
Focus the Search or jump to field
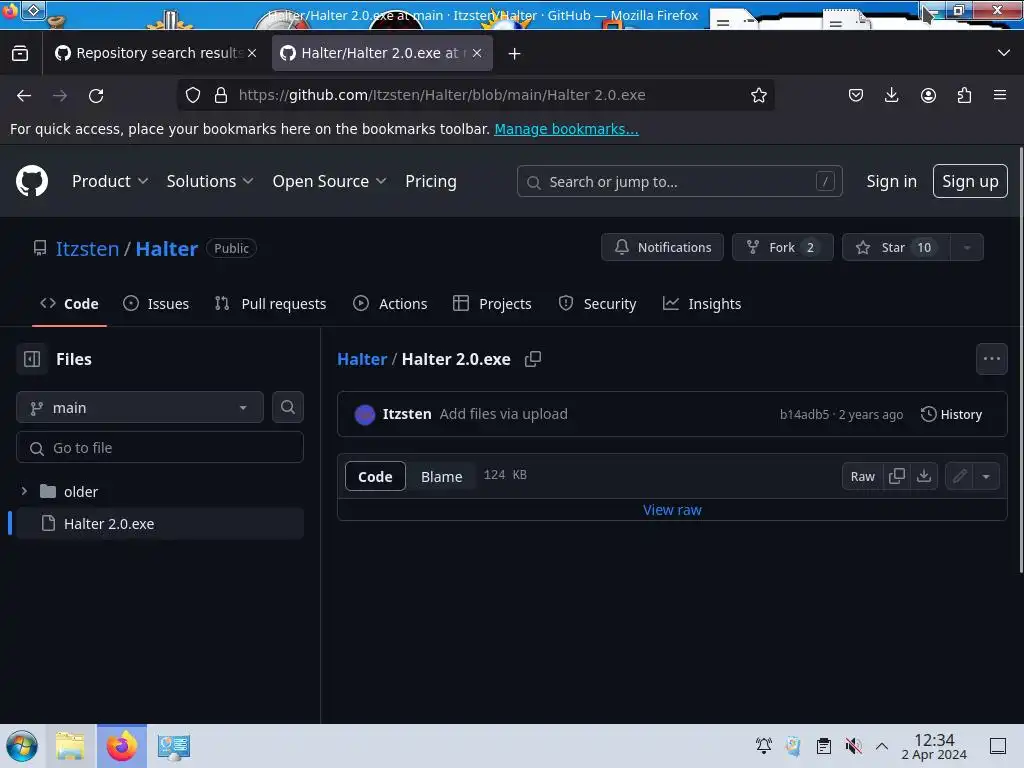pos(679,182)
